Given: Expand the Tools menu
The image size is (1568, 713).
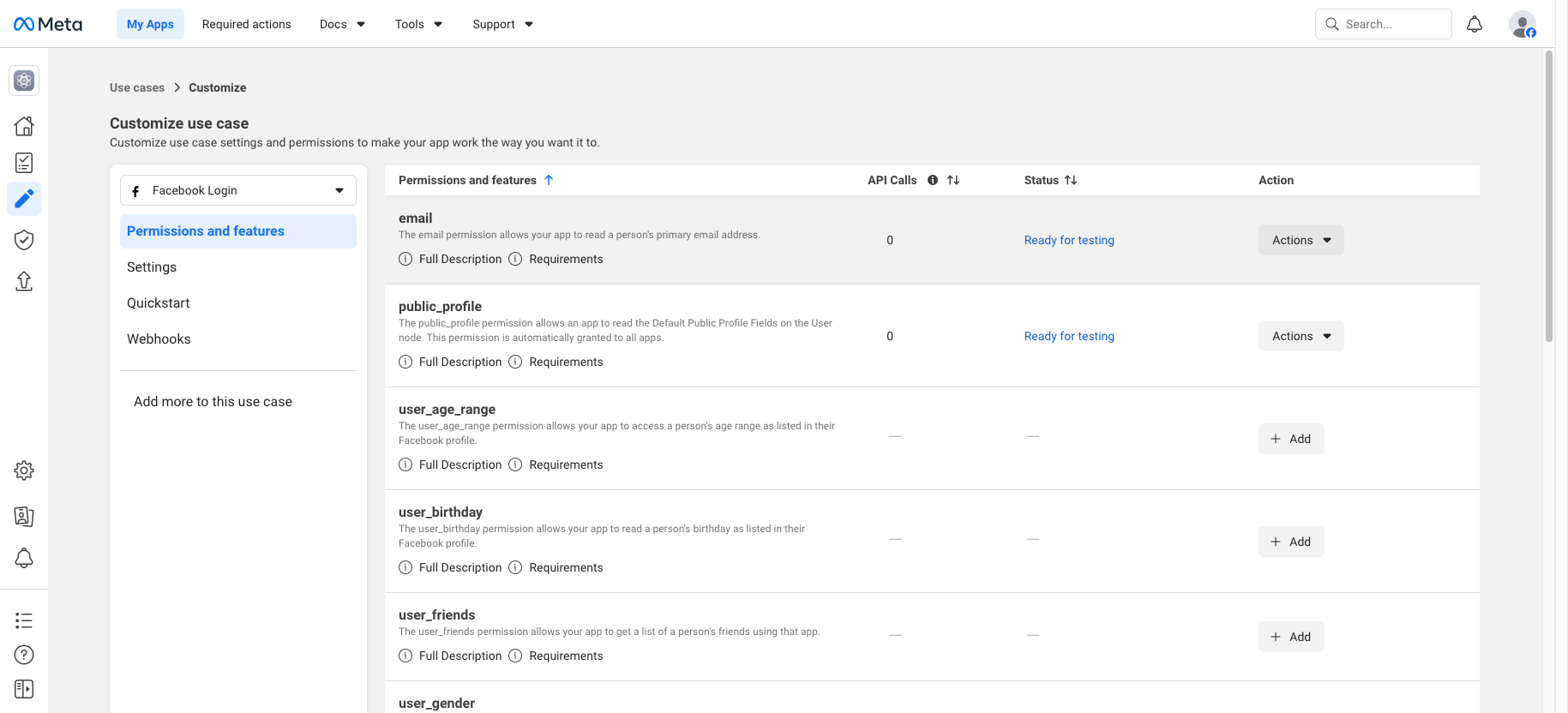Looking at the screenshot, I should (x=418, y=24).
